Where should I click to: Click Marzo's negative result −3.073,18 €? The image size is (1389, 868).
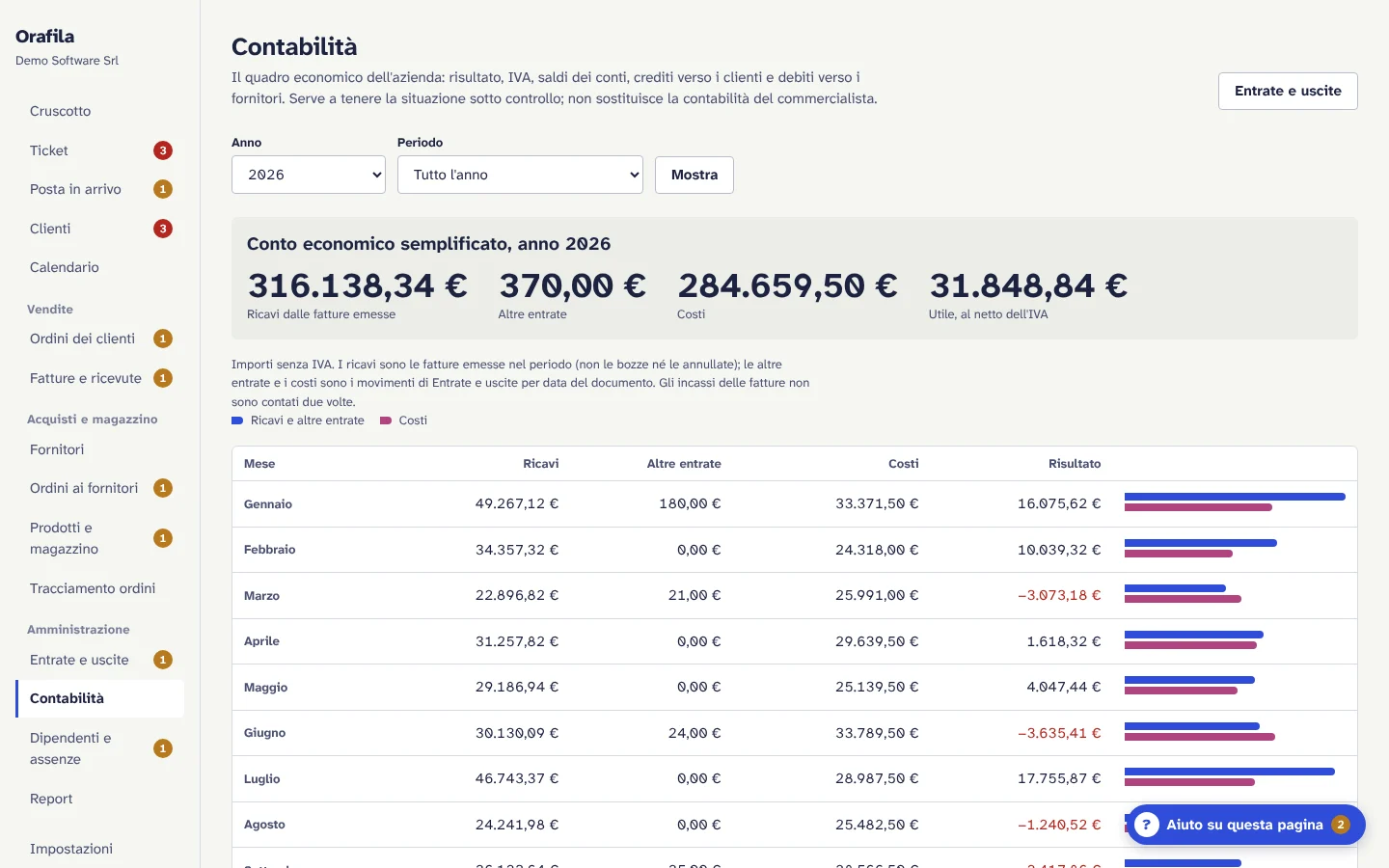[1059, 595]
